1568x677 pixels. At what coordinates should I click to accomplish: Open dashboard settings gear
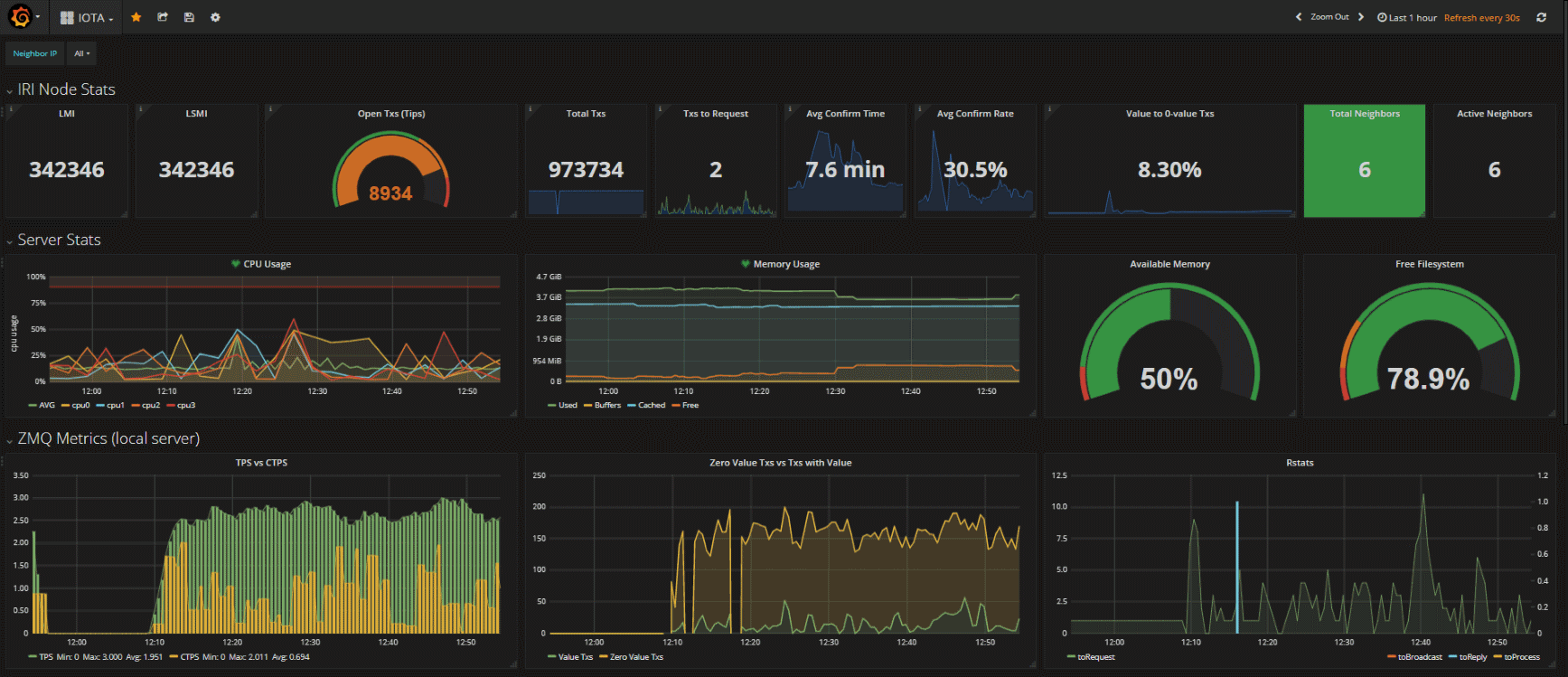coord(215,17)
